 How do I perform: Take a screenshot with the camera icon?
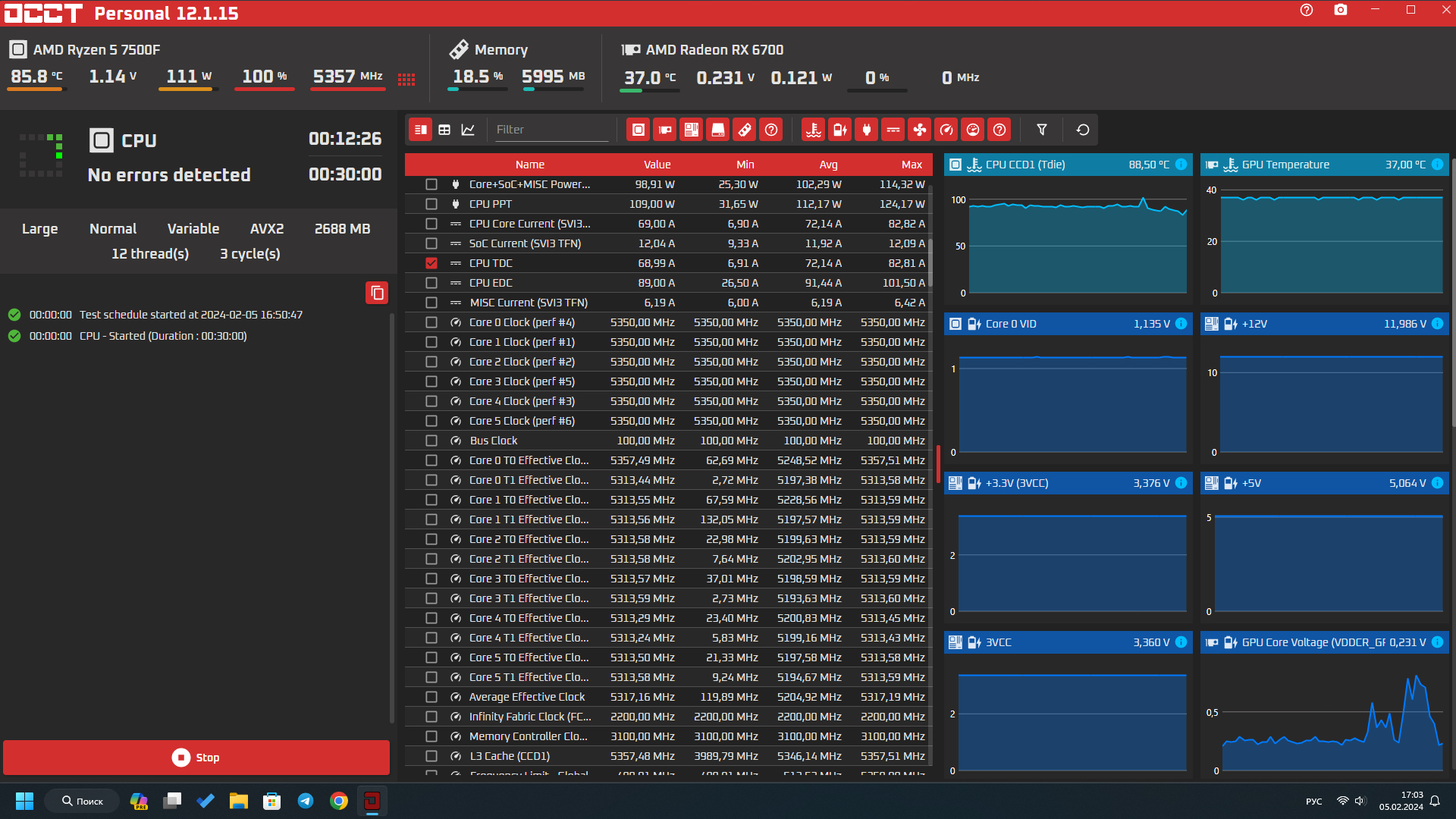click(1341, 10)
